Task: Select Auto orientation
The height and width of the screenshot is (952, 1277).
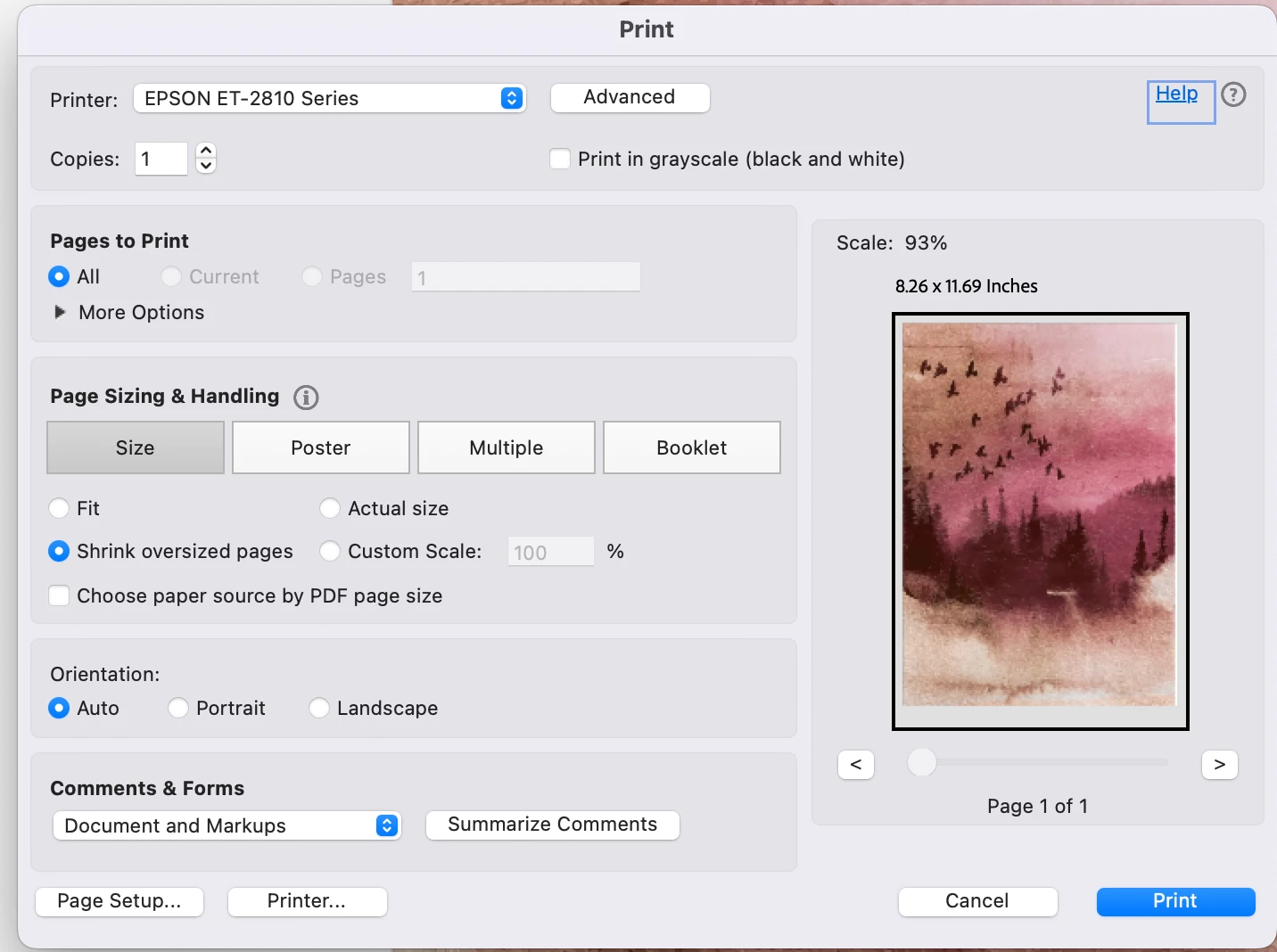Action: click(x=59, y=708)
